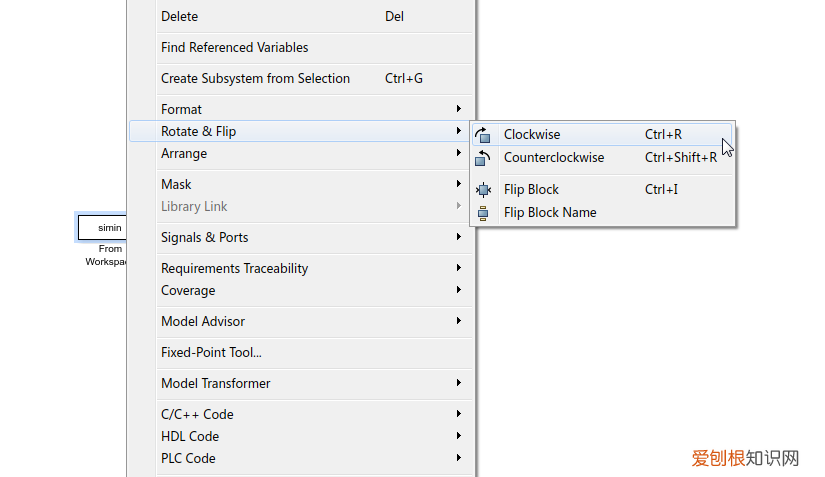
Task: Expand the Model Transformer submenu
Action: coord(216,383)
